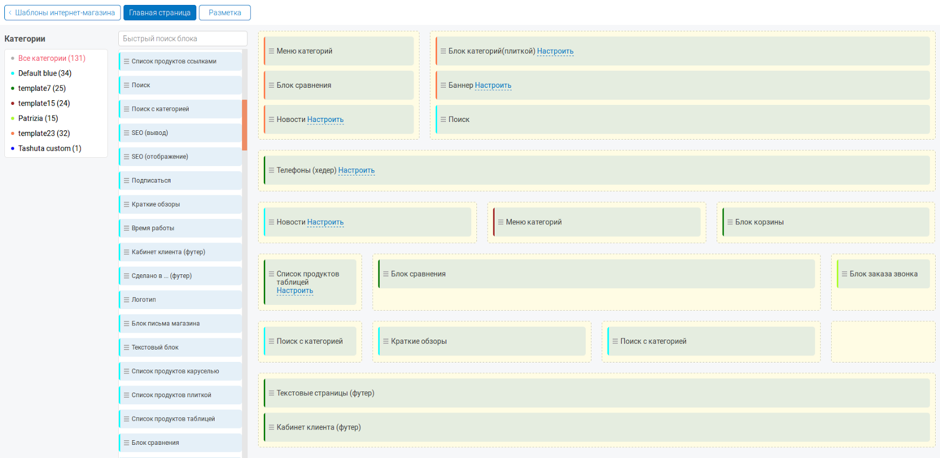Open the Главная страница tab

pyautogui.click(x=160, y=13)
